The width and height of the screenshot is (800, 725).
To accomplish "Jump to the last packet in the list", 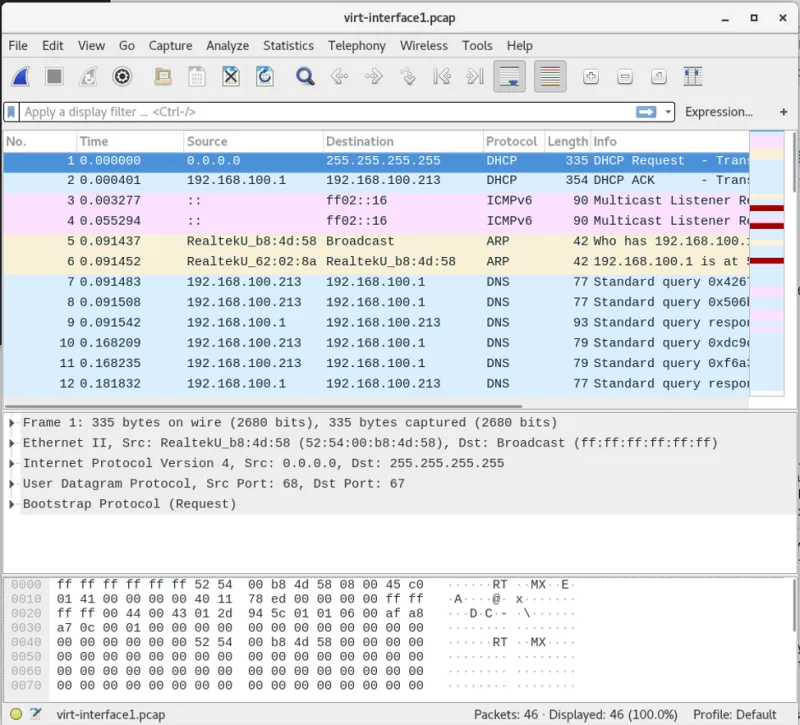I will (474, 76).
